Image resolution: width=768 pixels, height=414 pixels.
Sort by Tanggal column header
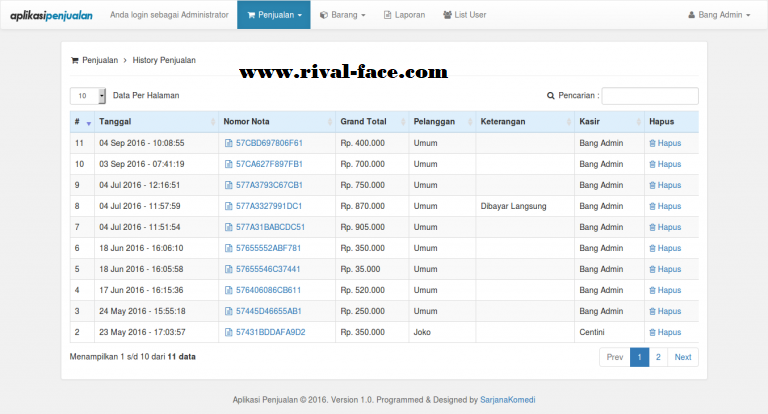pos(156,122)
